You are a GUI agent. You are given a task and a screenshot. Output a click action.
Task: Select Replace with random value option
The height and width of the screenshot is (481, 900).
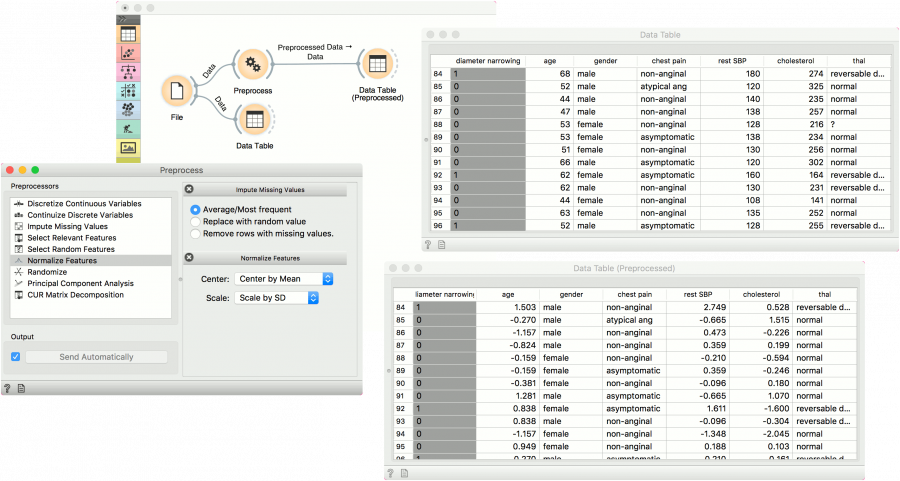(195, 221)
